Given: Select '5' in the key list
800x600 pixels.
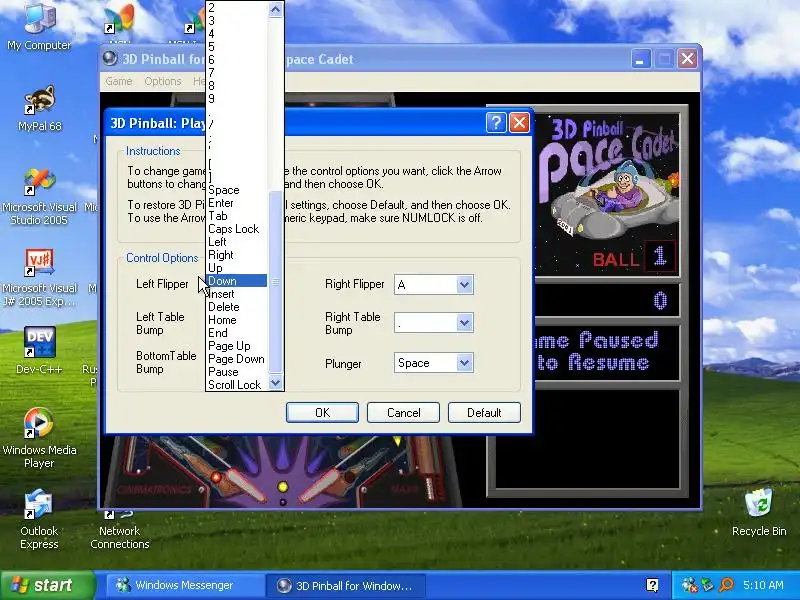Looking at the screenshot, I should coord(237,47).
